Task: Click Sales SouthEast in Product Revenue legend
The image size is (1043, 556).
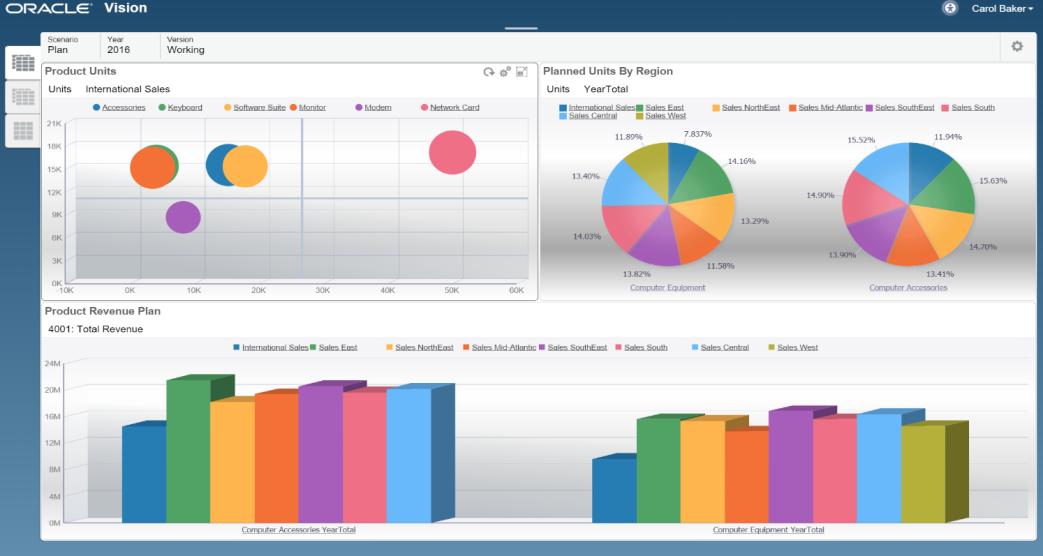Action: tap(577, 347)
